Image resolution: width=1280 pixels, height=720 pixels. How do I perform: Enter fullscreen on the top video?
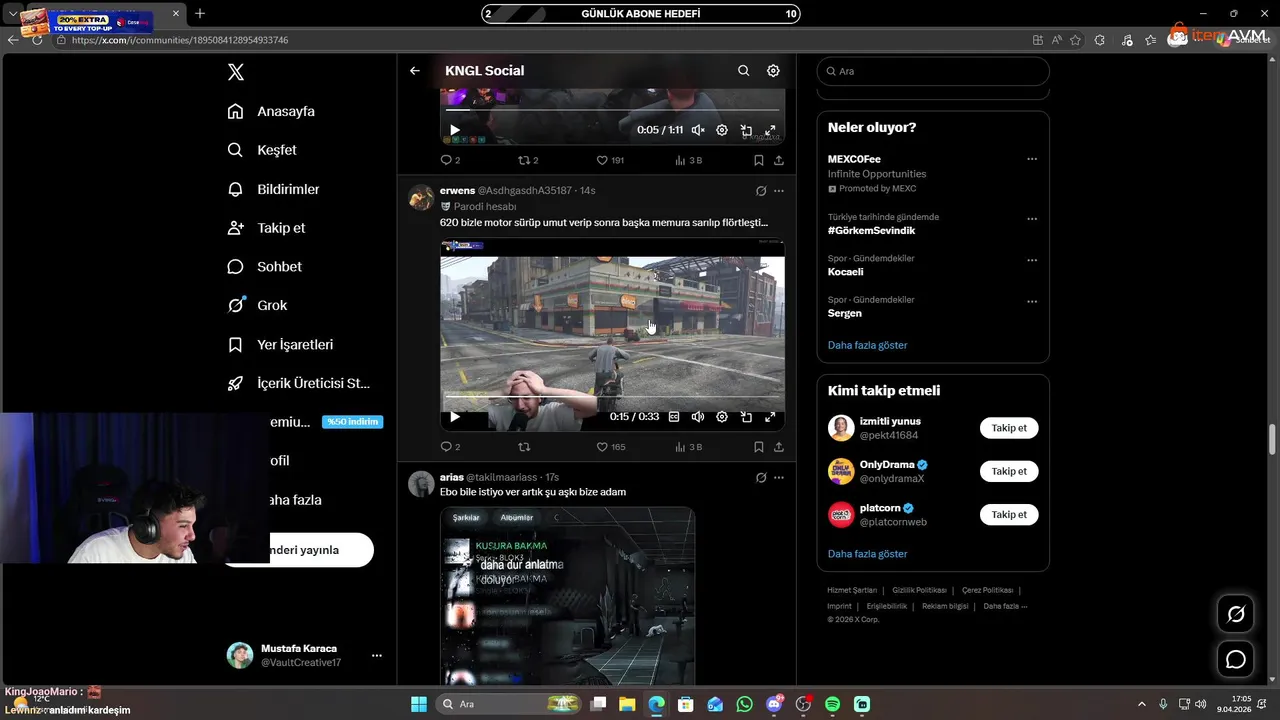pos(770,130)
